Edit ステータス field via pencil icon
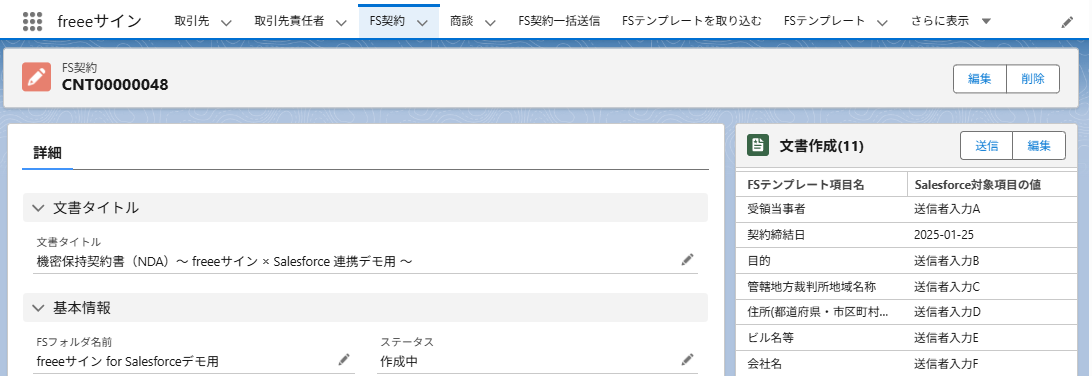1092x376 pixels. click(687, 359)
